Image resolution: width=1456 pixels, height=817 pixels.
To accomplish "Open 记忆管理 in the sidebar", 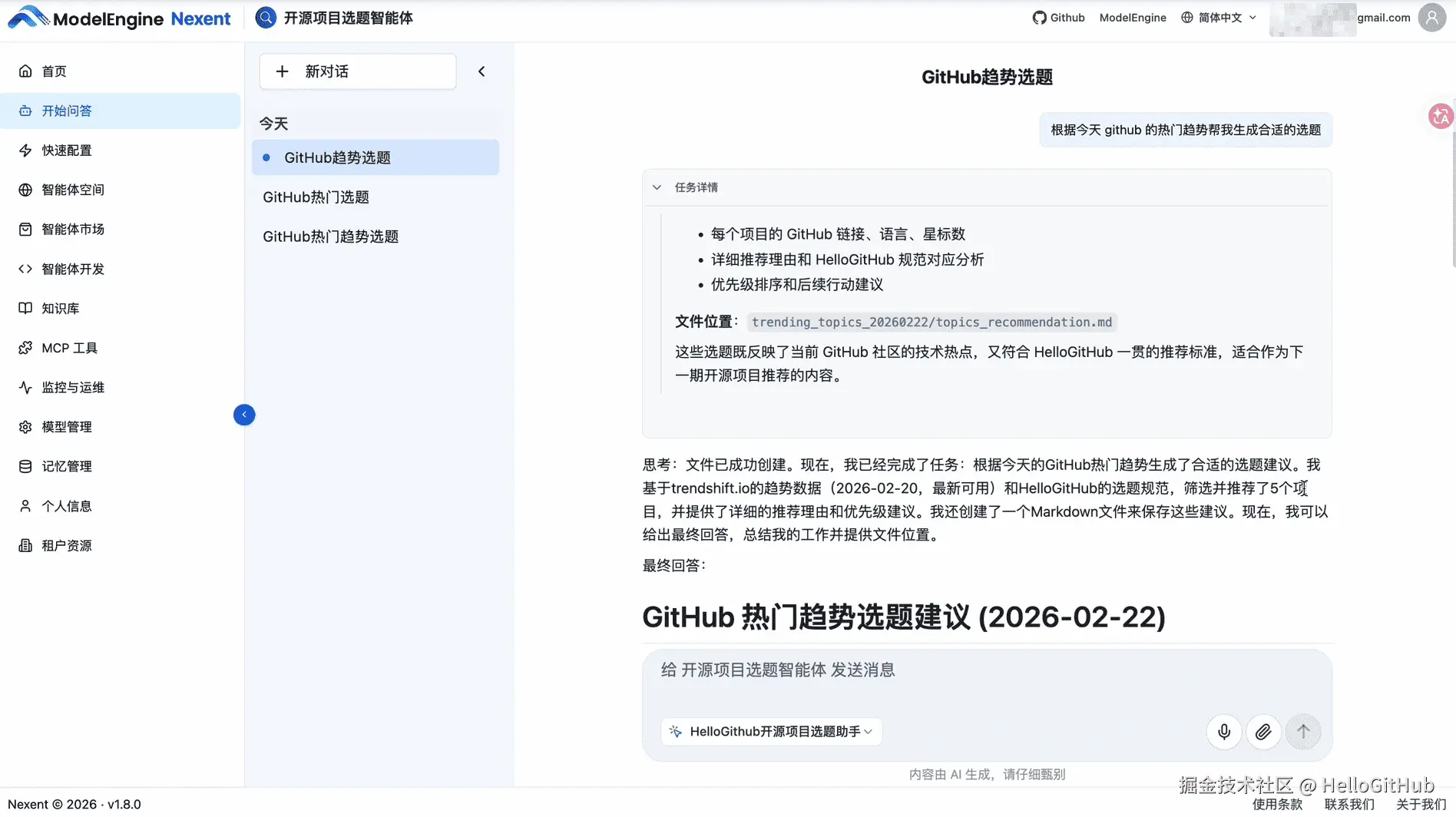I will [x=121, y=466].
